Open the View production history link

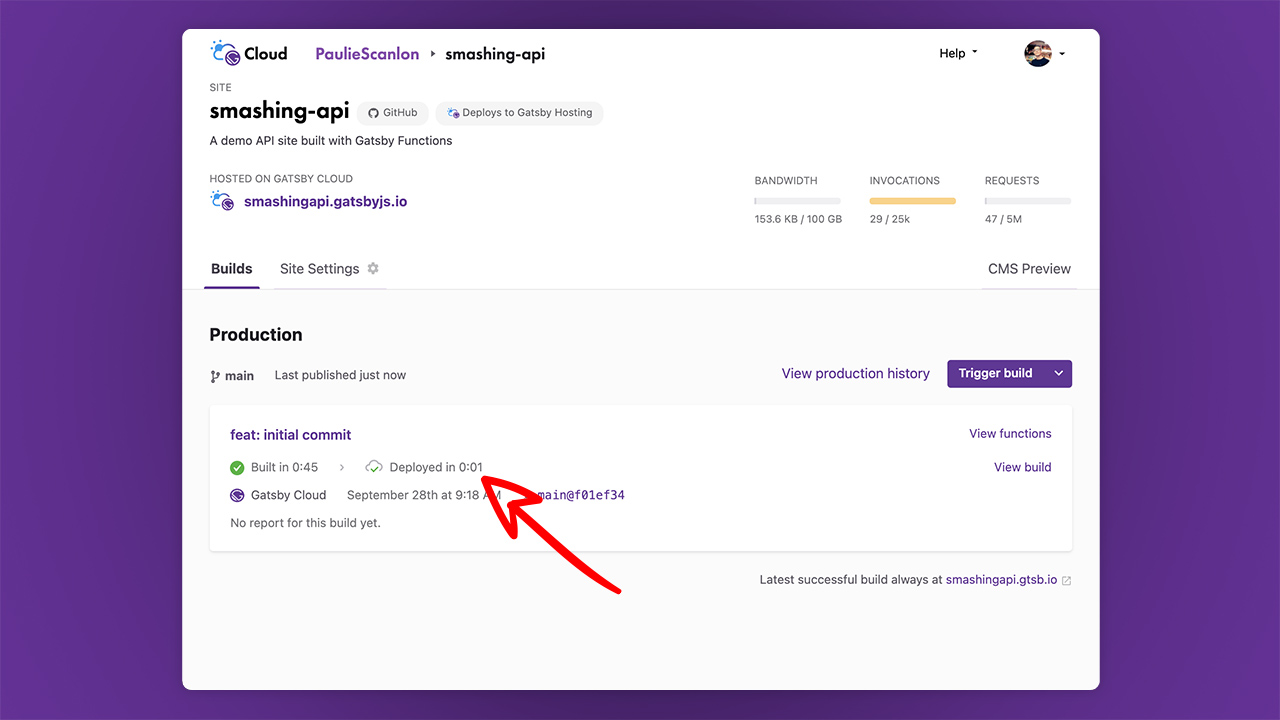(x=856, y=373)
